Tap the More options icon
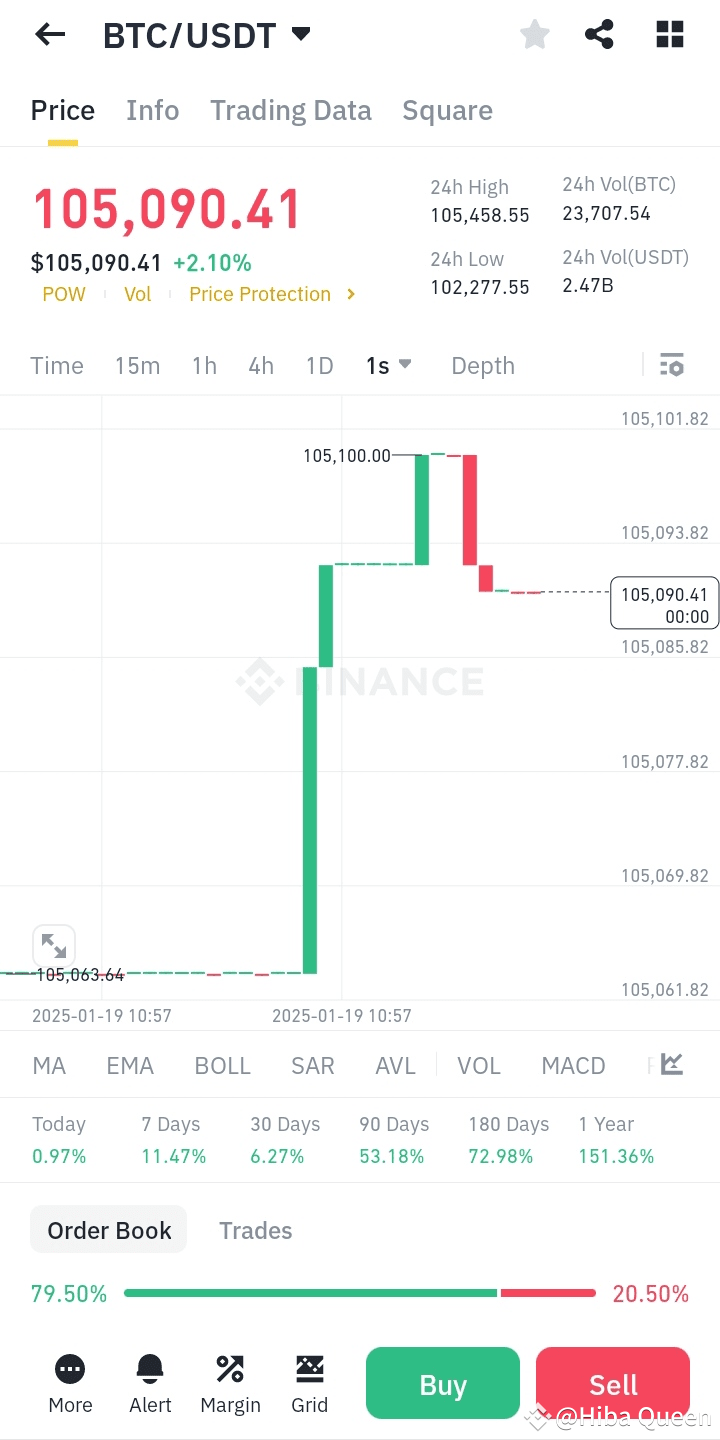The height and width of the screenshot is (1440, 720). 70,1383
